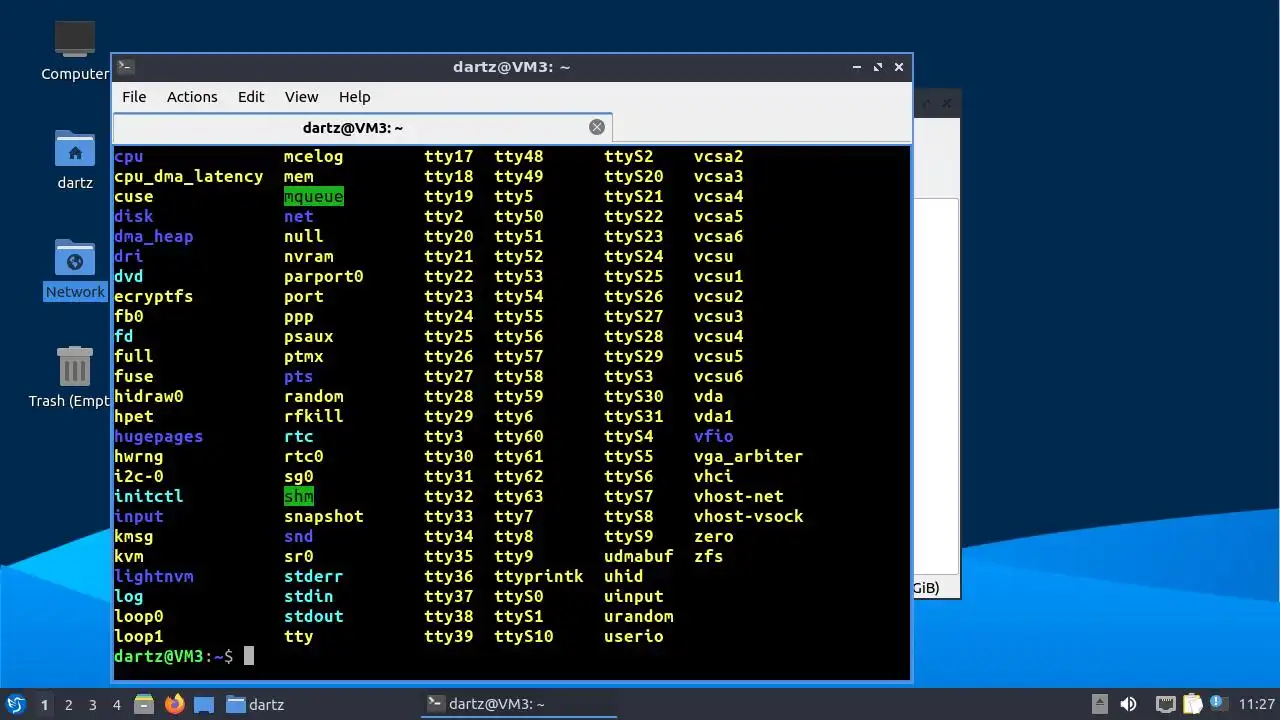Screen dimensions: 1280x720
Task: Click the zfs entry
Action: click(x=709, y=556)
